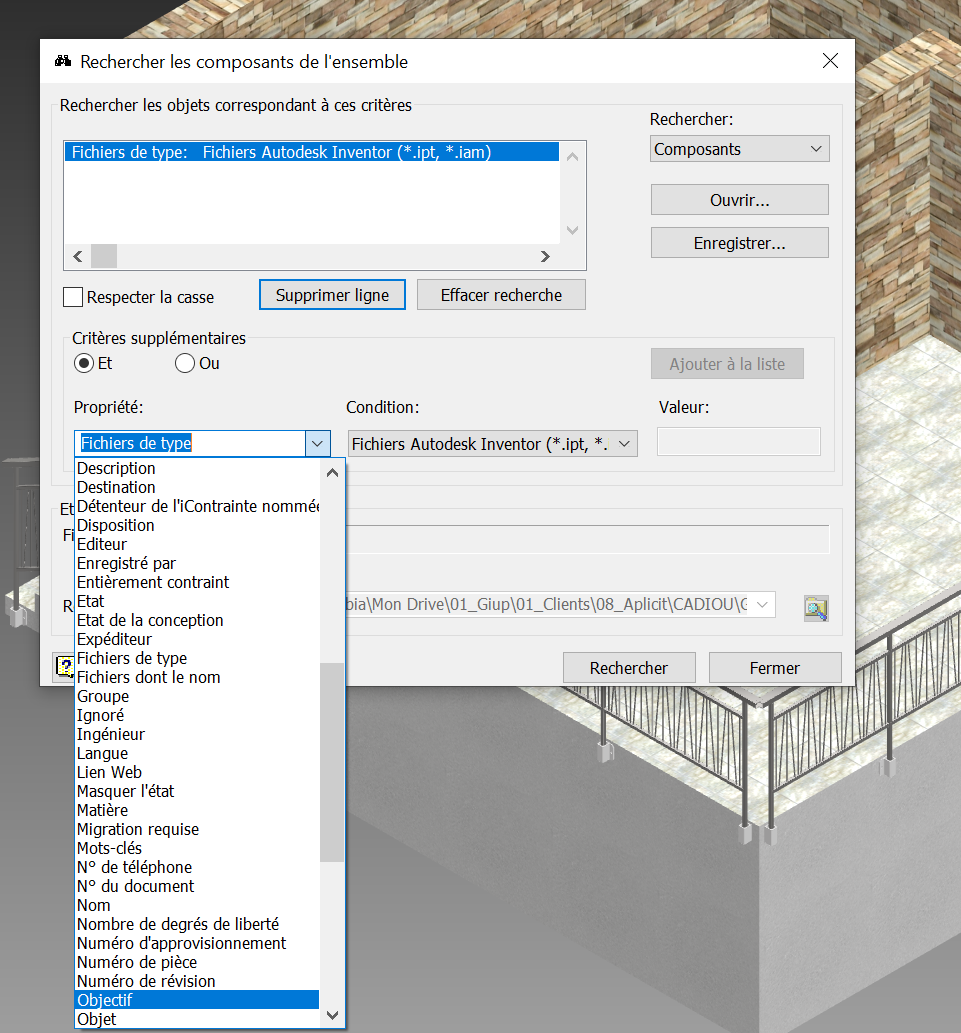
Task: Enable the Respecter la casse checkbox
Action: [x=72, y=297]
